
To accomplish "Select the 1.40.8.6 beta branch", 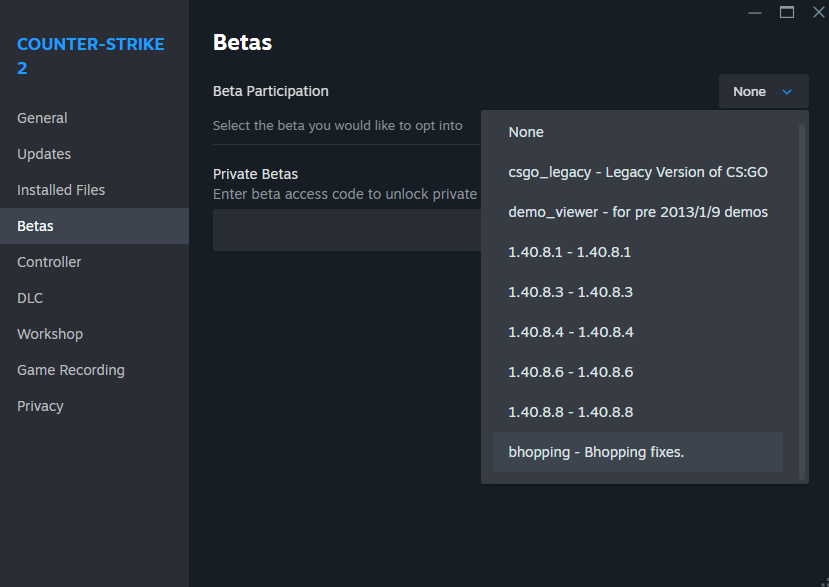I will (x=638, y=372).
